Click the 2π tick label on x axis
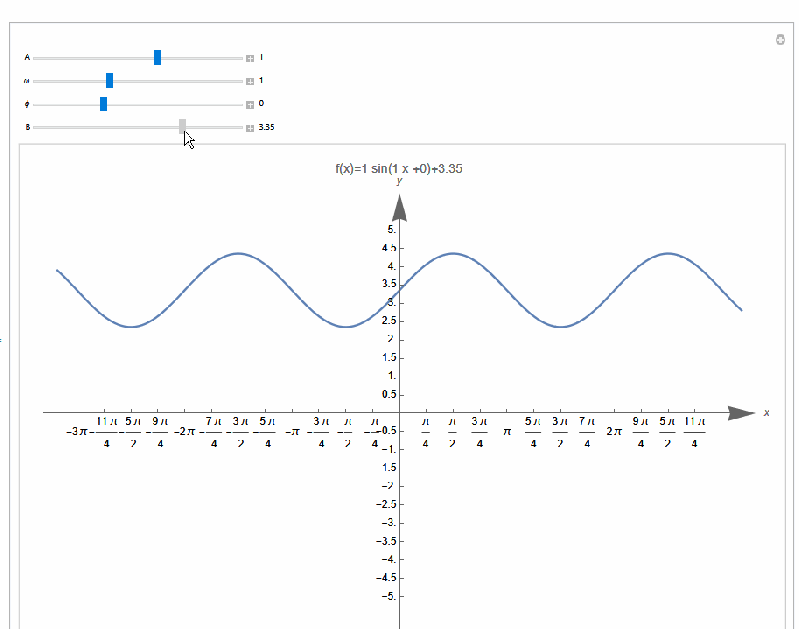The width and height of the screenshot is (799, 629). coord(614,432)
